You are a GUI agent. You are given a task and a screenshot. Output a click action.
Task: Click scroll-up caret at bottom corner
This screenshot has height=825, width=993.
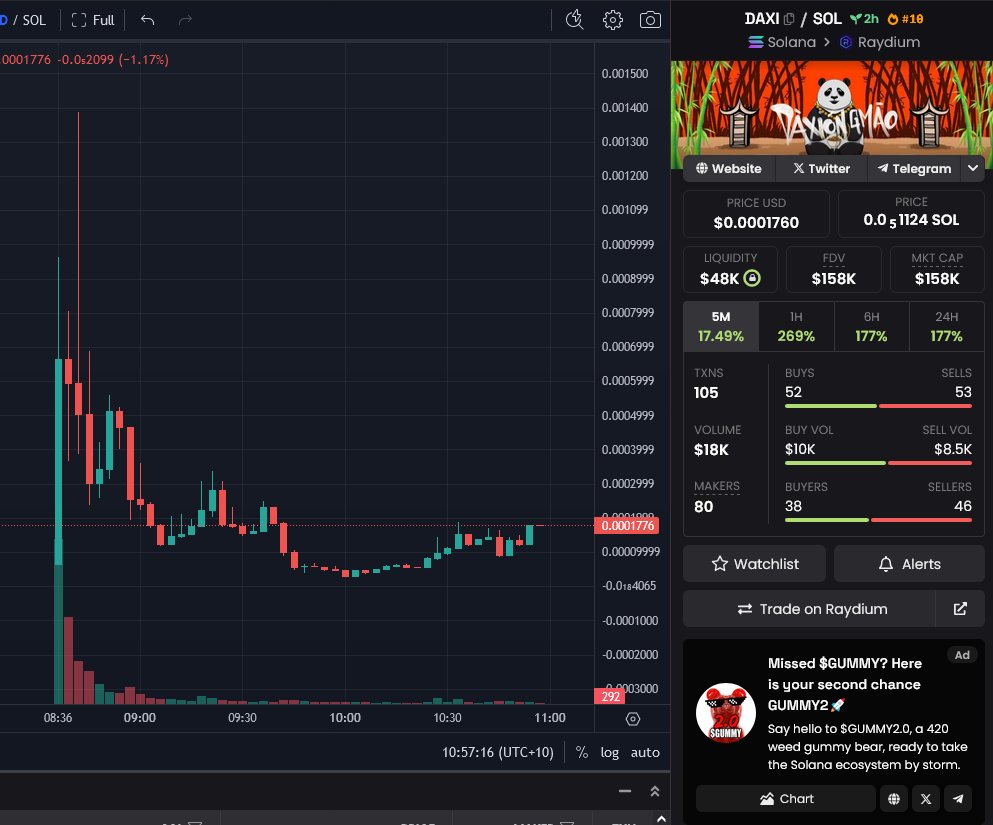click(x=661, y=819)
